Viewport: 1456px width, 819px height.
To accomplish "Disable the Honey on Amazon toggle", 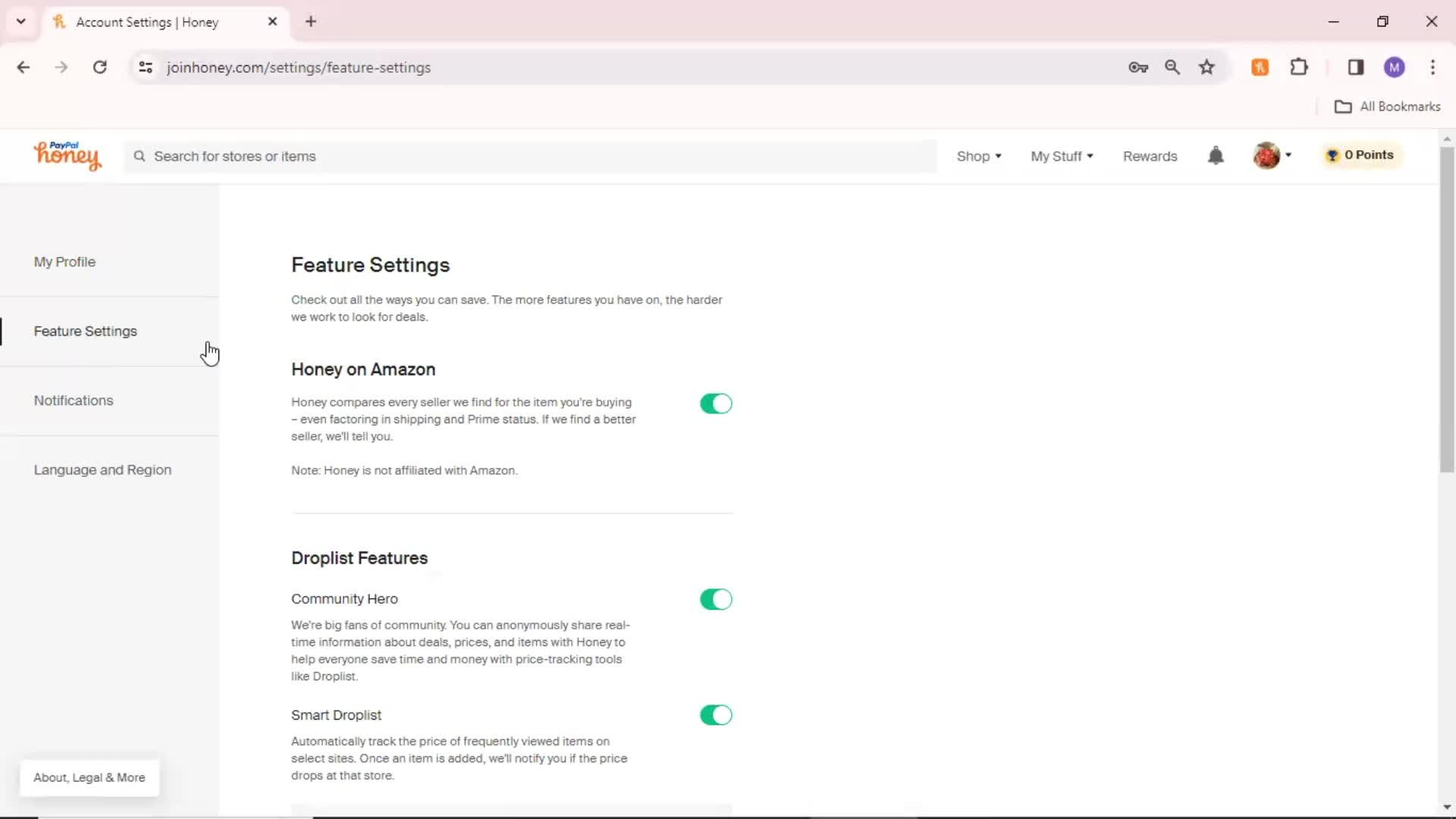I will coord(716,403).
